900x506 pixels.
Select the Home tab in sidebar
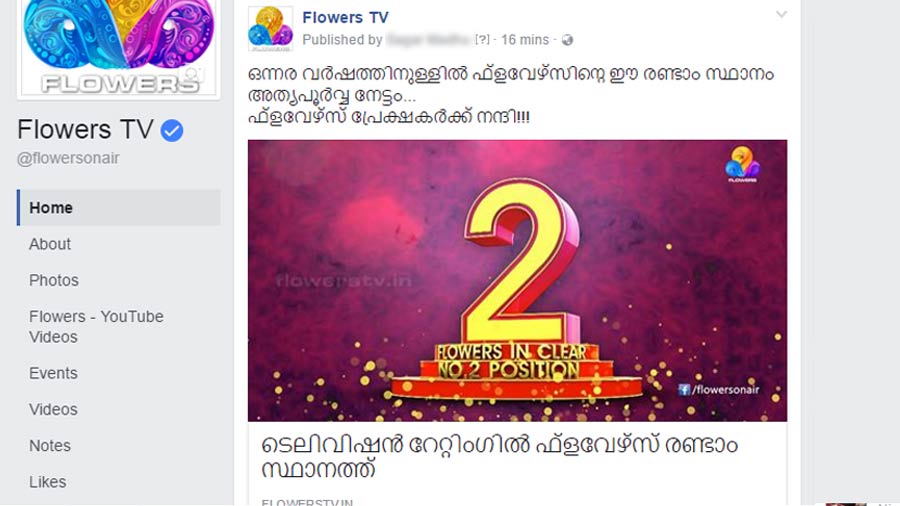(119, 208)
